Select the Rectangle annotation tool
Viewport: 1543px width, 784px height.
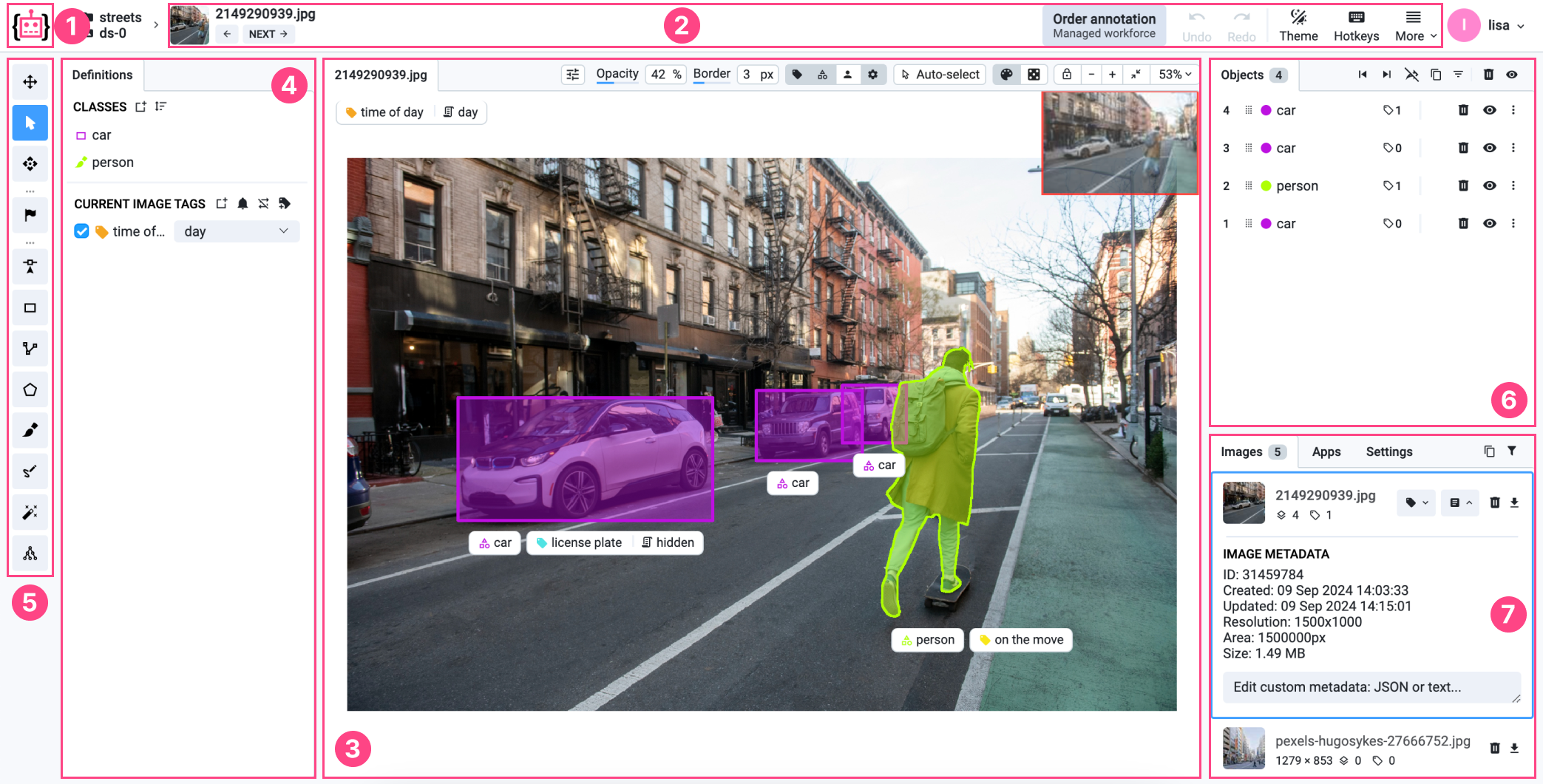pyautogui.click(x=30, y=307)
